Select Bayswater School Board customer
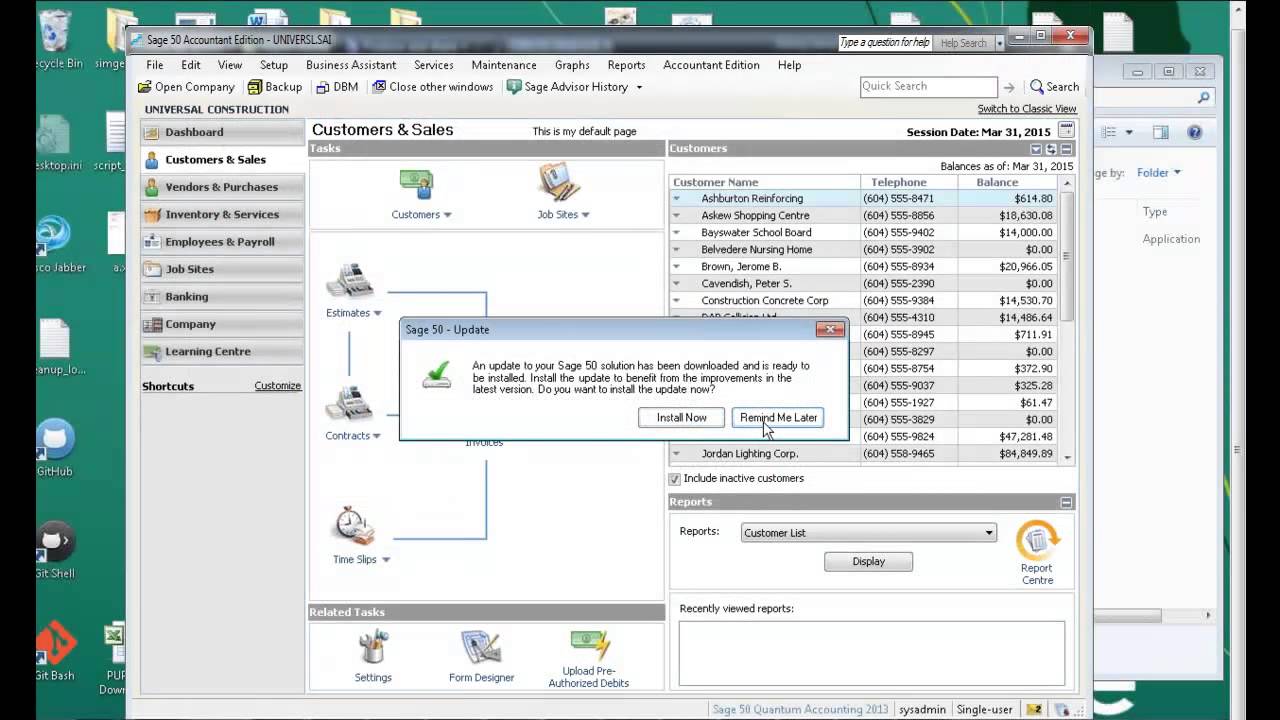1280x720 pixels. 756,233
